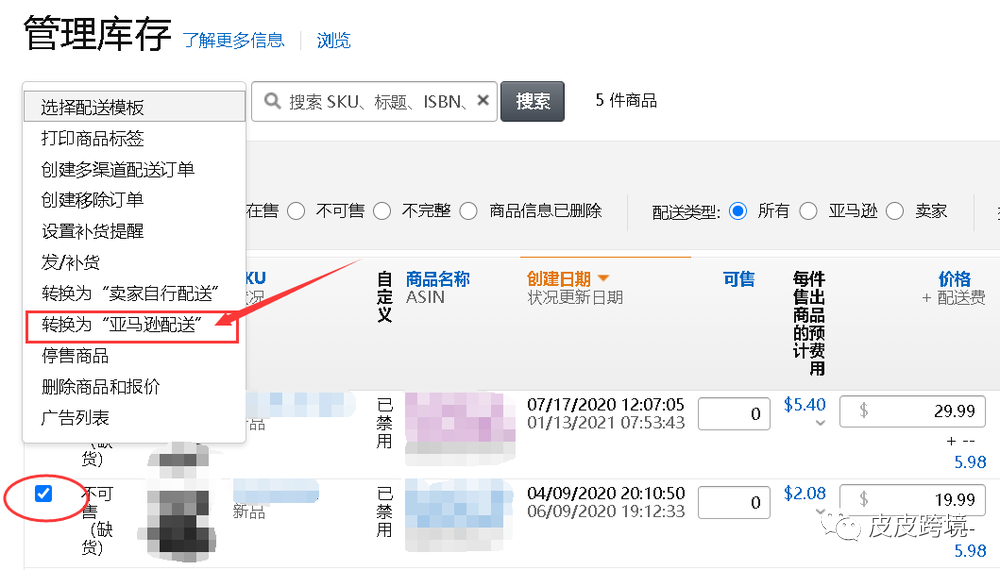The image size is (1000, 570).
Task: Open the 浏览 link
Action: pyautogui.click(x=334, y=40)
